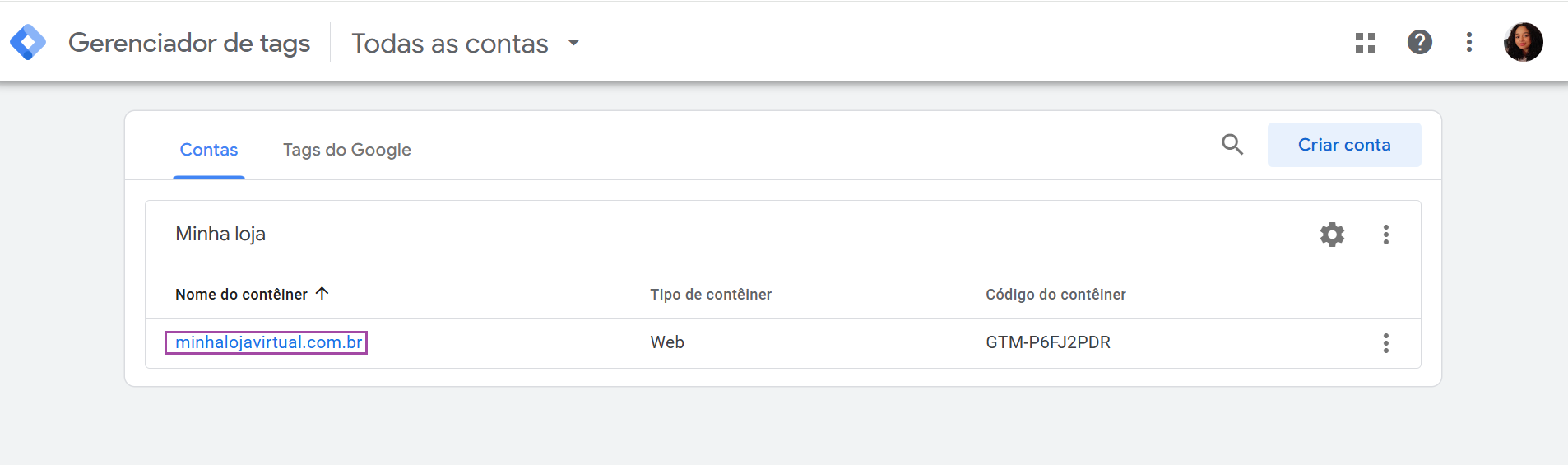
Task: Switch to the Contas tab
Action: 209,150
